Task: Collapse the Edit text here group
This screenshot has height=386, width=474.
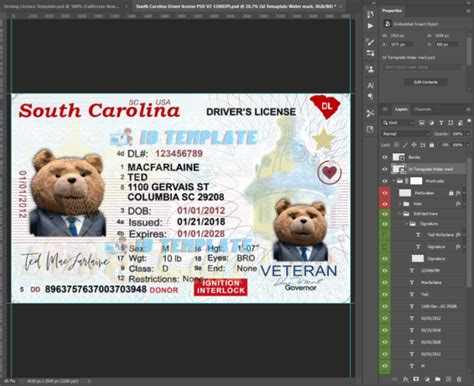Action: (x=400, y=214)
